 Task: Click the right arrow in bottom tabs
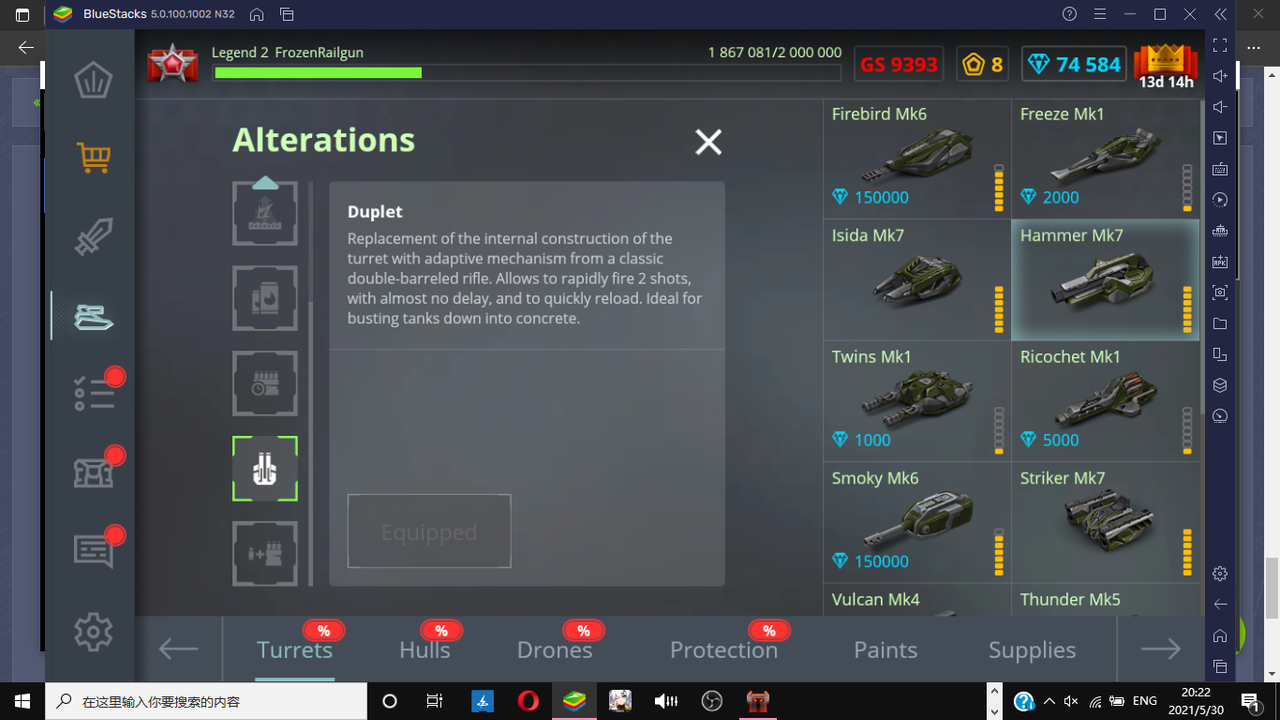tap(1160, 649)
